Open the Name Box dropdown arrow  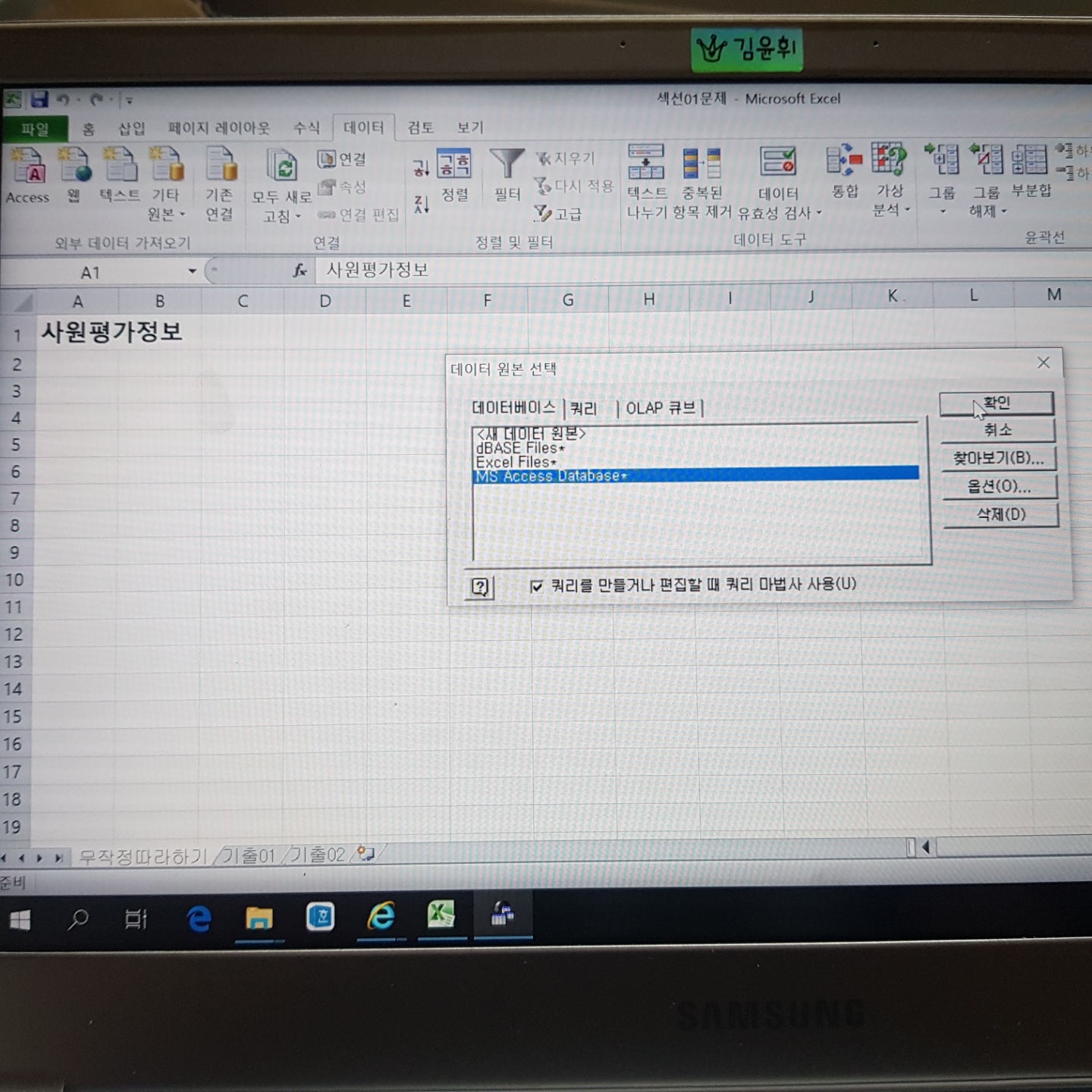click(x=193, y=271)
